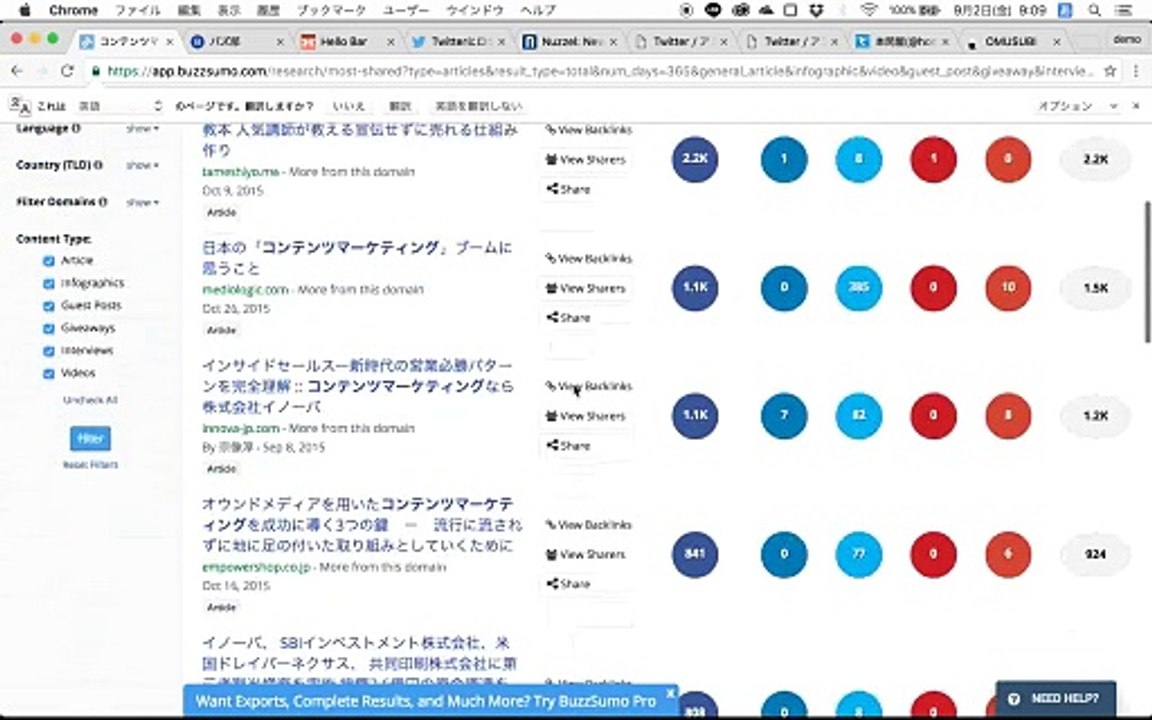
Task: Click View Sharers for tameshiyo.me article
Action: (x=586, y=159)
